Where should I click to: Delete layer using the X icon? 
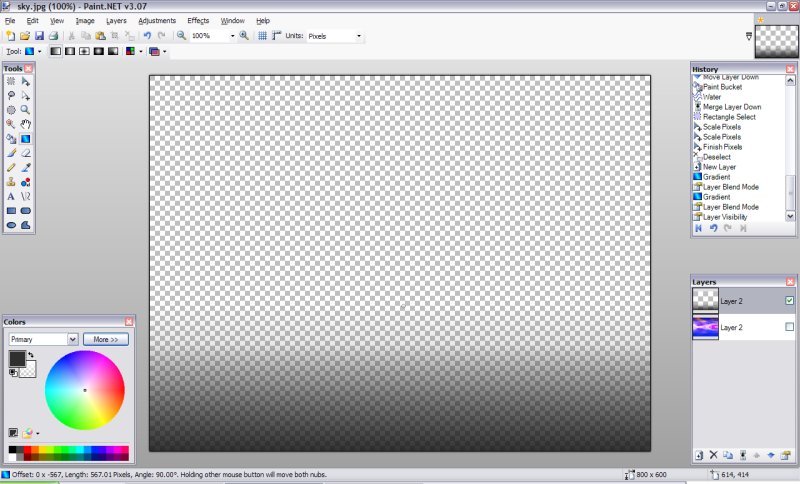pos(713,455)
